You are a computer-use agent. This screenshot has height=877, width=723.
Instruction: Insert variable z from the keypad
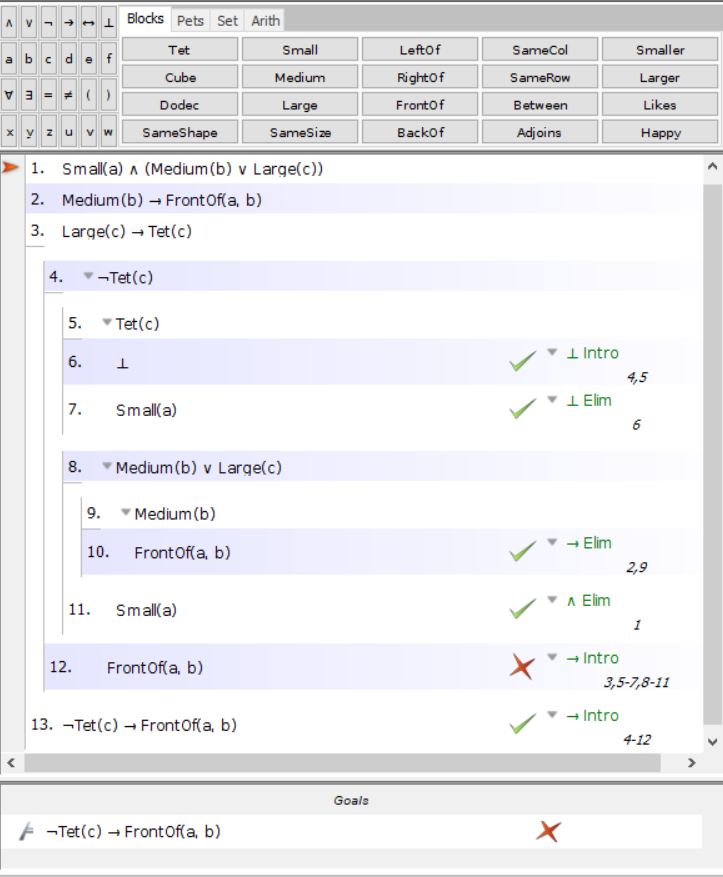pos(49,131)
